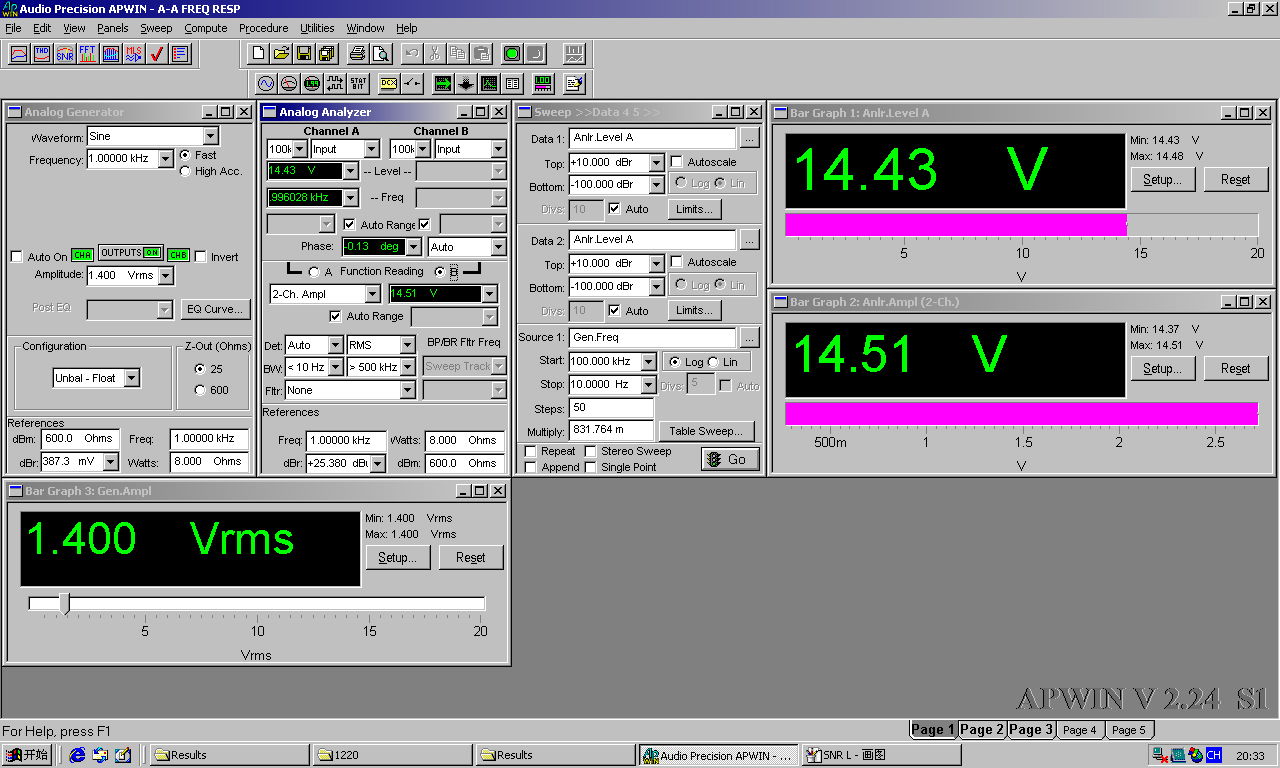1280x768 pixels.
Task: Click Setup... in Bar Graph 1
Action: coord(1162,179)
